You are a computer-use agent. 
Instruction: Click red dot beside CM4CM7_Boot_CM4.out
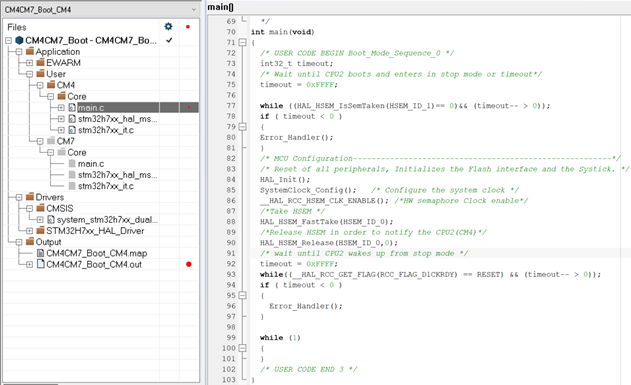pyautogui.click(x=189, y=264)
